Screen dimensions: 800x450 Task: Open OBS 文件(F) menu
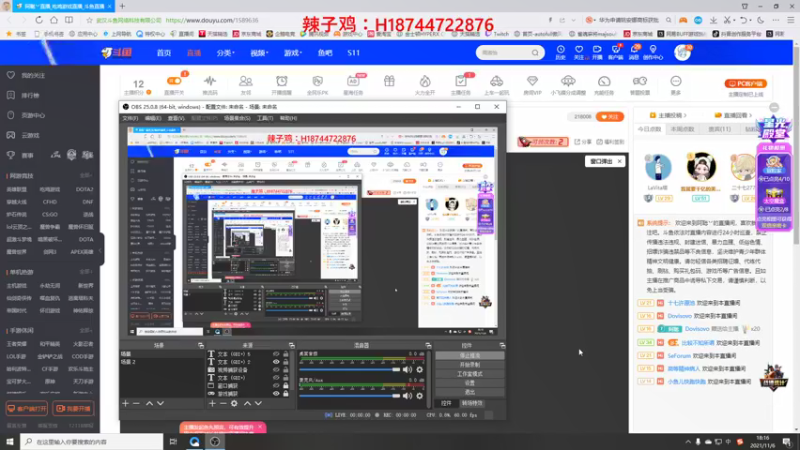tap(131, 118)
